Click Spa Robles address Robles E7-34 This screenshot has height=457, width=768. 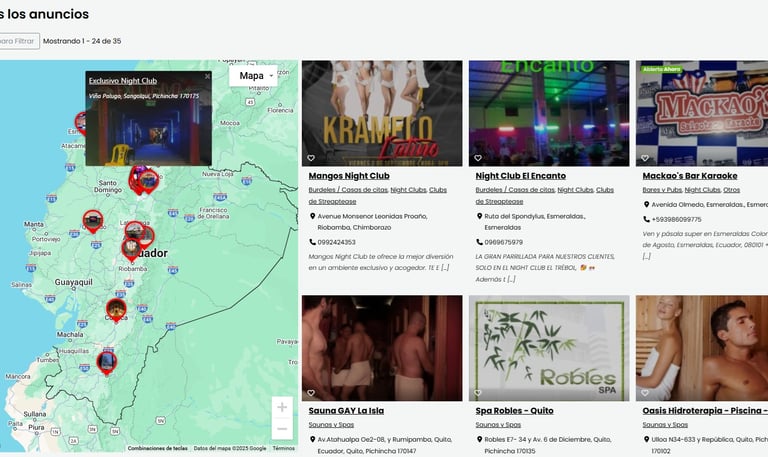click(548, 445)
